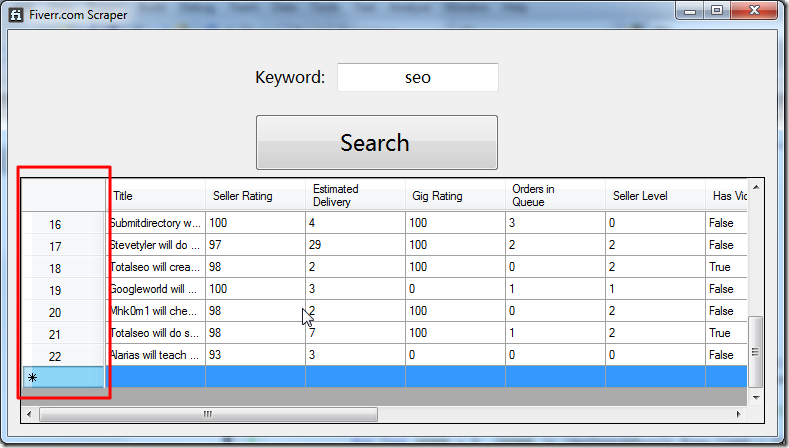Screen dimensions: 789x448
Task: Focus the Keyword input field containing seo
Action: 418,78
